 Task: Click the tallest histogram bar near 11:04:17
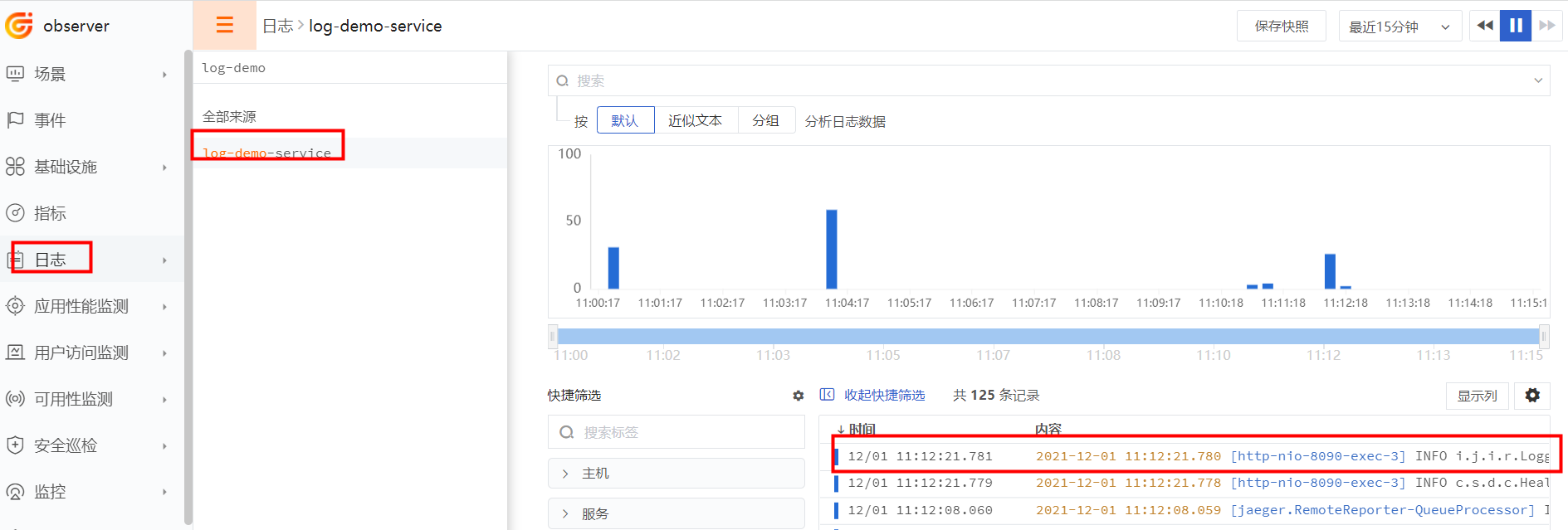coord(831,249)
